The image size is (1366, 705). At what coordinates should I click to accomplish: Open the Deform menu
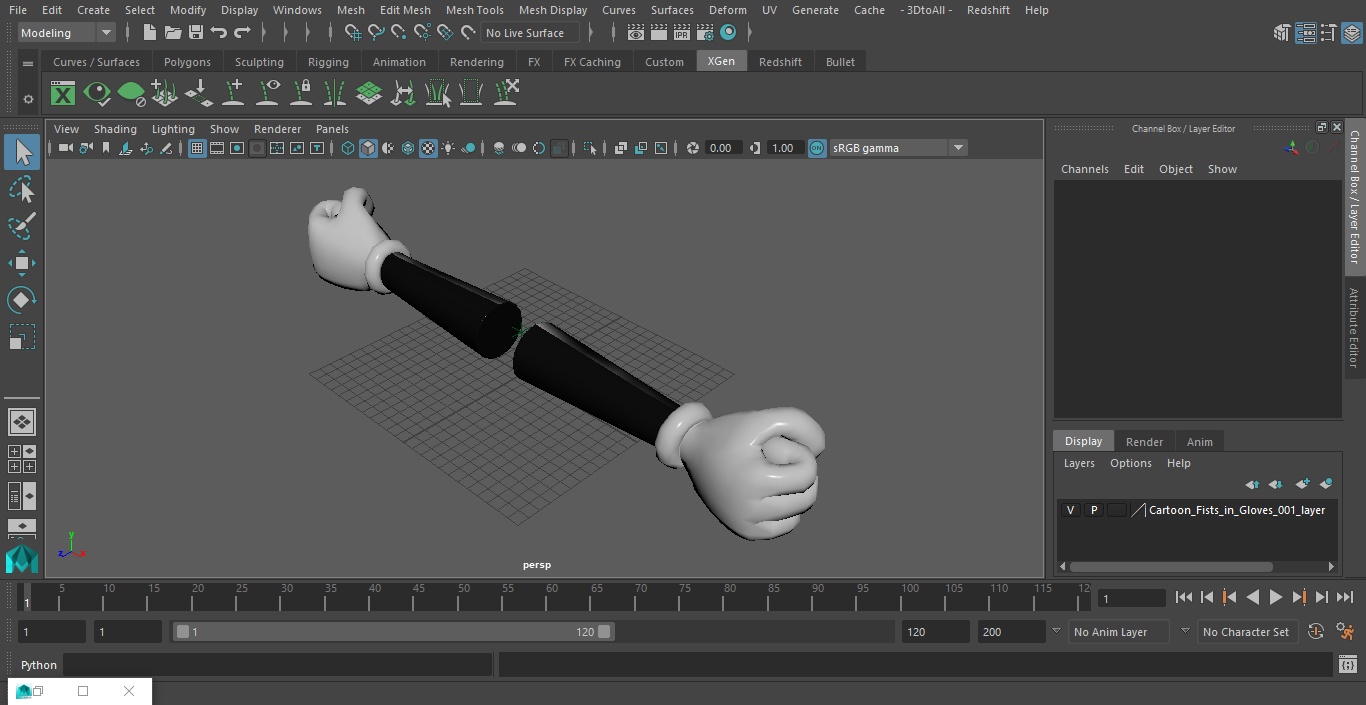pyautogui.click(x=728, y=10)
